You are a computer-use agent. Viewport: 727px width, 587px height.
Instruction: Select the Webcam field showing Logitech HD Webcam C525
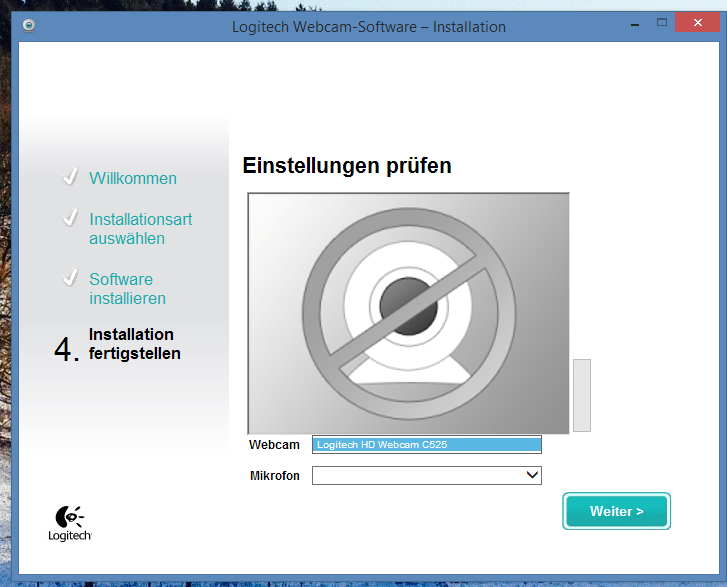(x=427, y=445)
